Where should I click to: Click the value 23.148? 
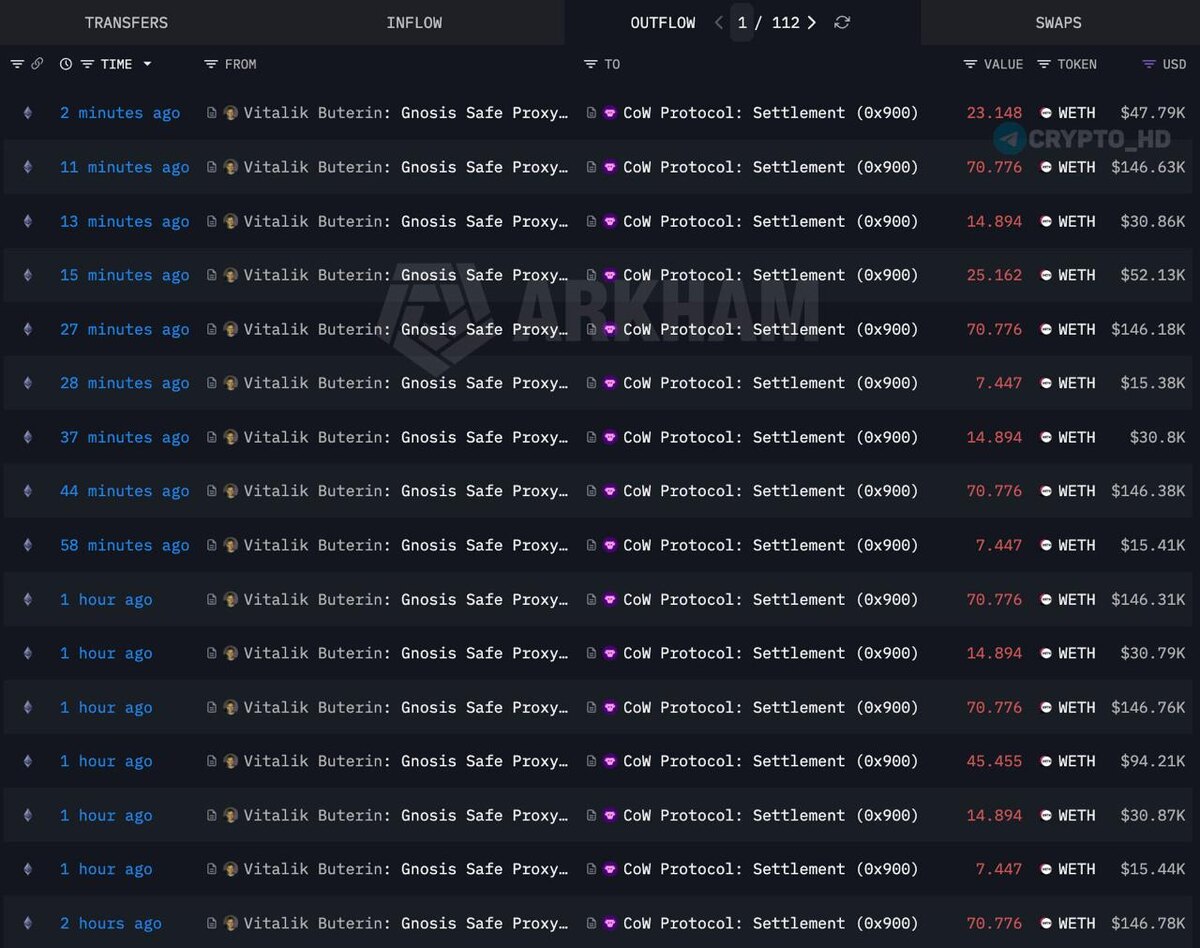[994, 113]
